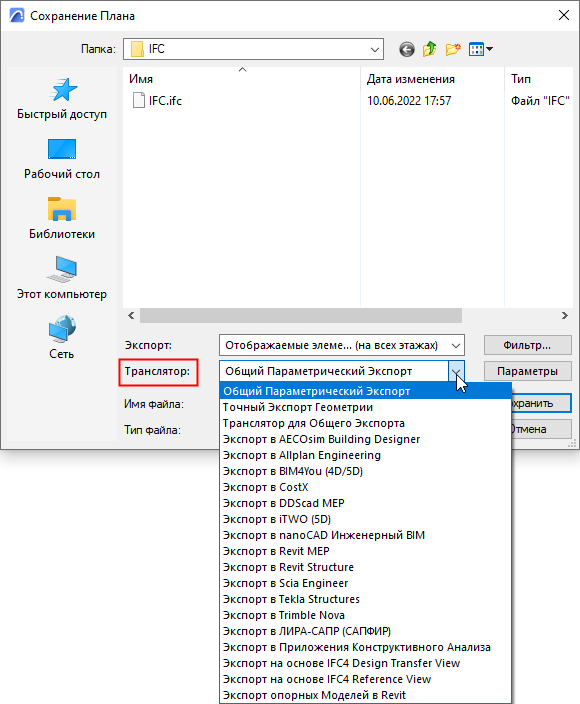Go back with the toolbar back arrow icon
580x704 pixels.
click(x=407, y=49)
